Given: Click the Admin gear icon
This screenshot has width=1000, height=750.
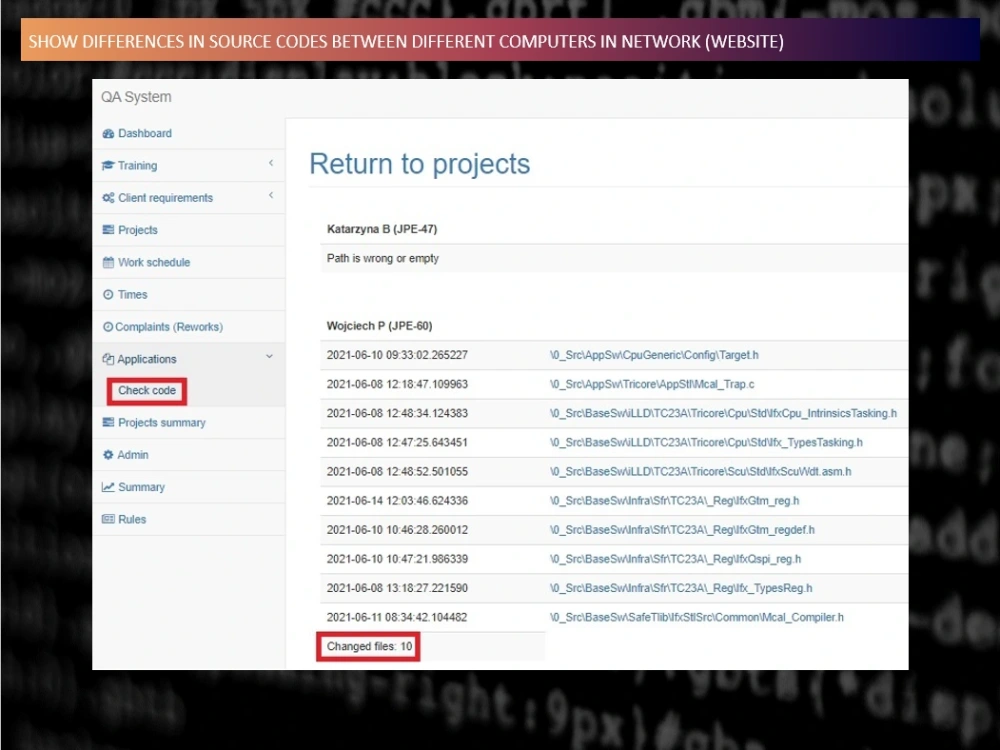Looking at the screenshot, I should [x=108, y=455].
